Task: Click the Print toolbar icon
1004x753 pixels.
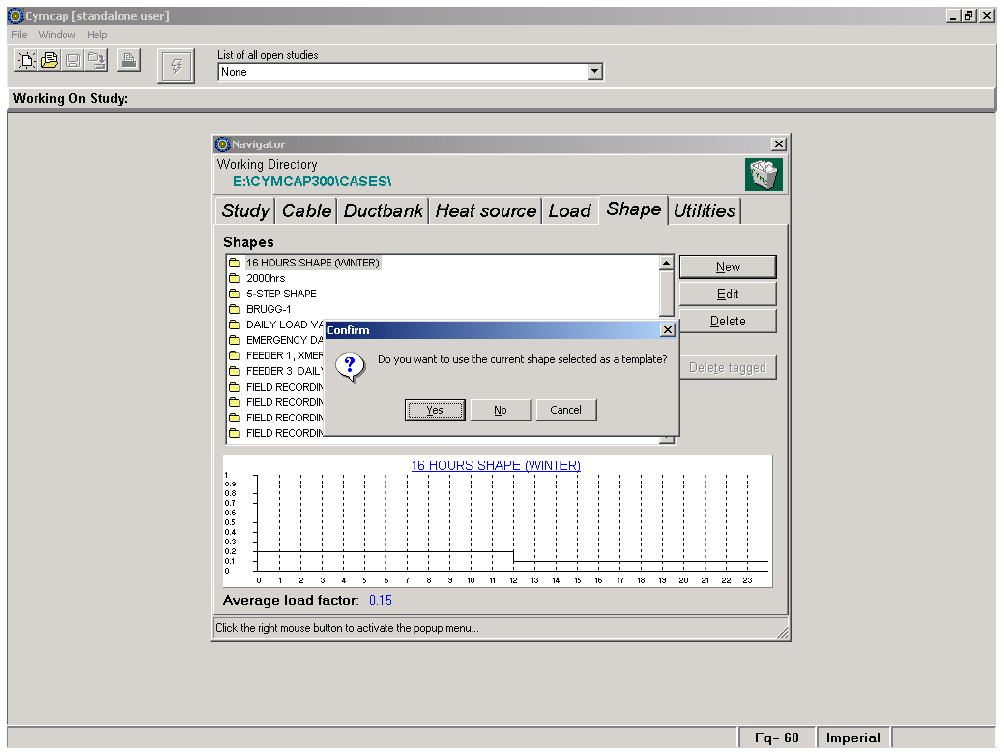Action: (129, 61)
